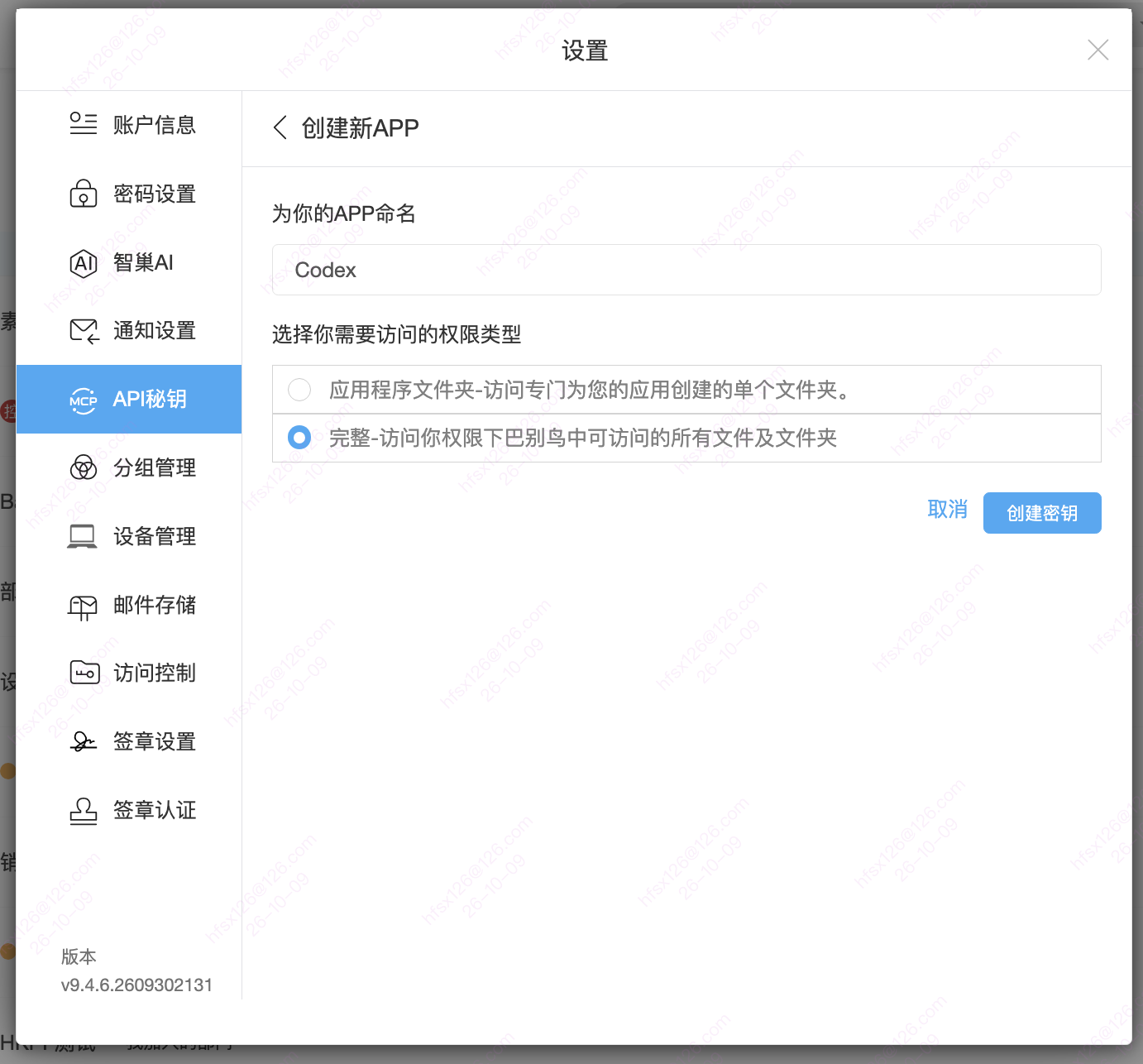Click the notification envelope icon

click(x=84, y=331)
